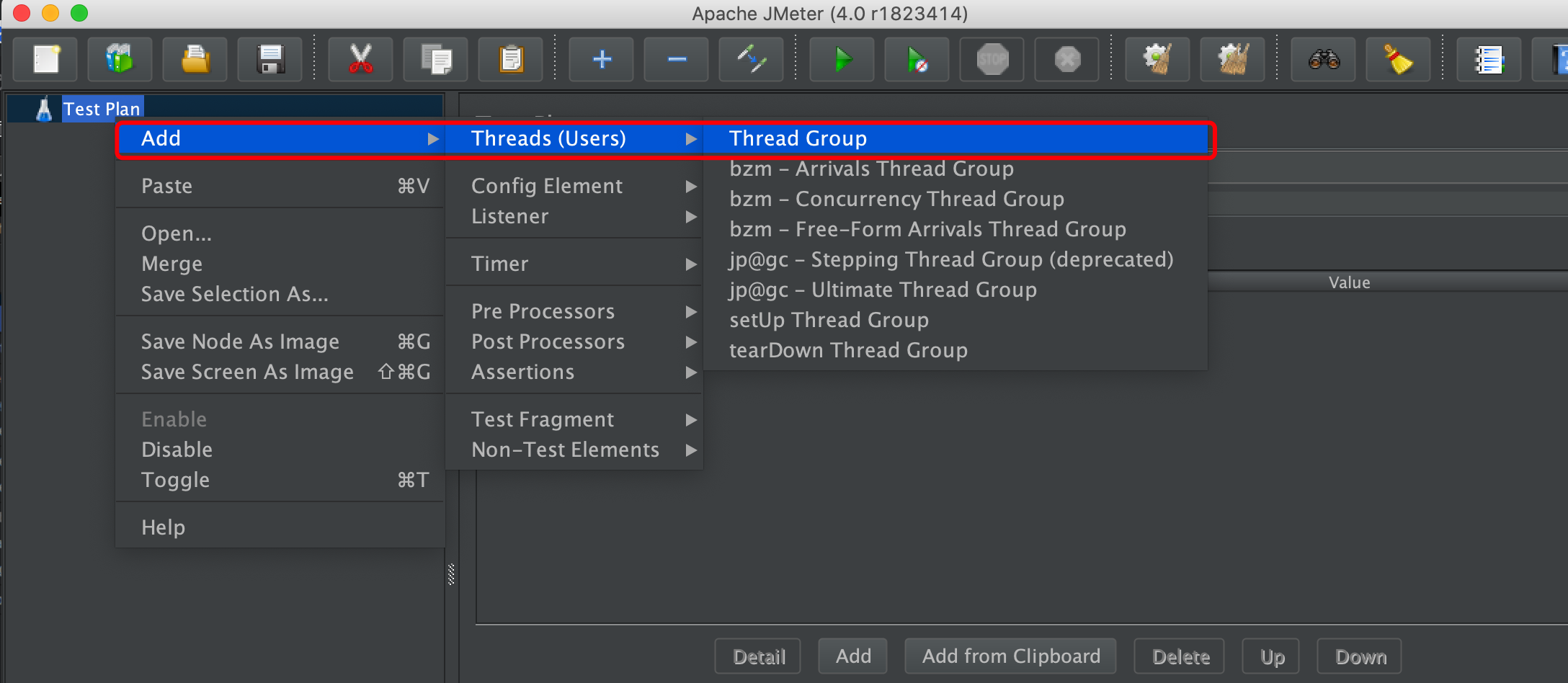Open the Templates icon in toolbar
The image size is (1568, 683).
coord(120,59)
